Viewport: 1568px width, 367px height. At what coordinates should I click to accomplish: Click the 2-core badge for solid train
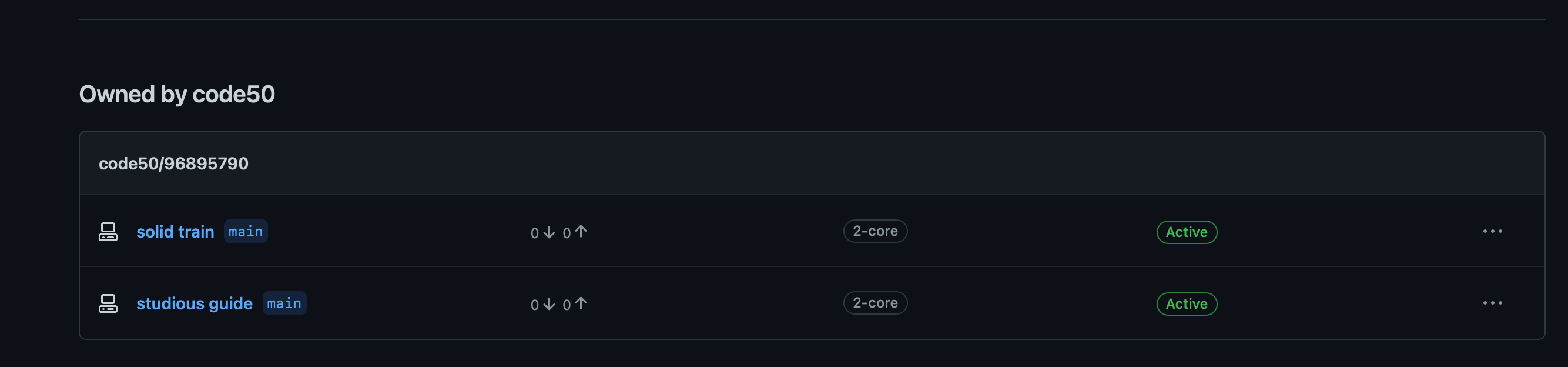tap(875, 232)
